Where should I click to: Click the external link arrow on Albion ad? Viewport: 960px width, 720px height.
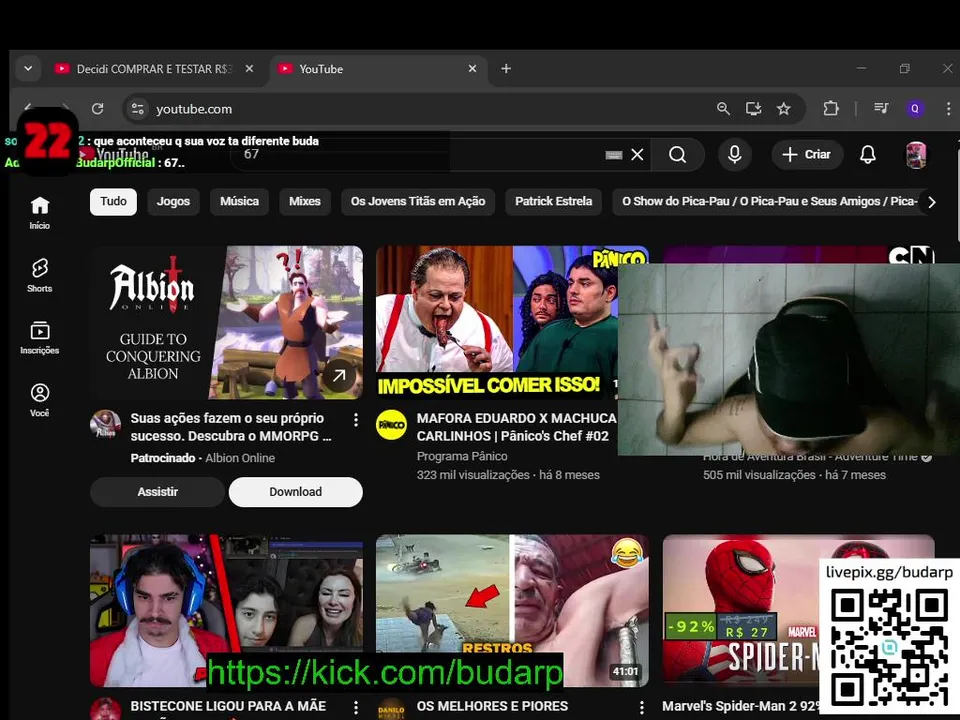(339, 375)
